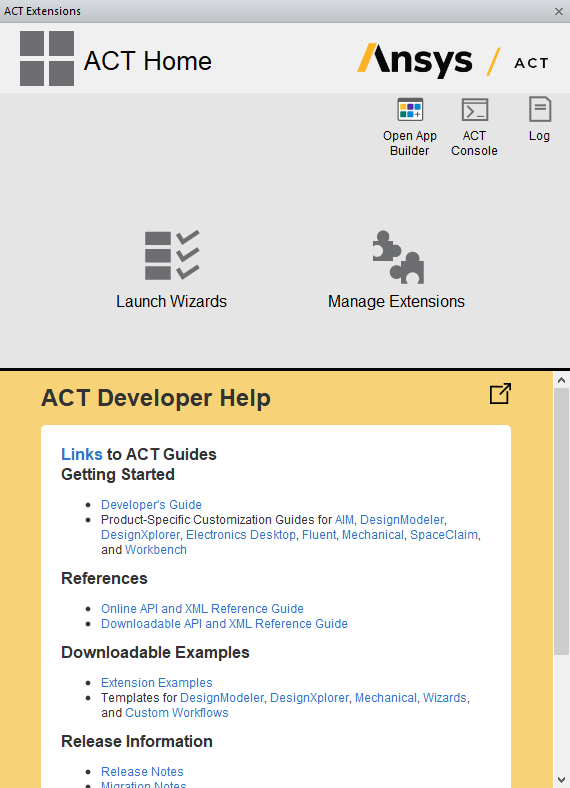The width and height of the screenshot is (570, 788).
Task: Open the Release Notes link
Action: (x=142, y=771)
